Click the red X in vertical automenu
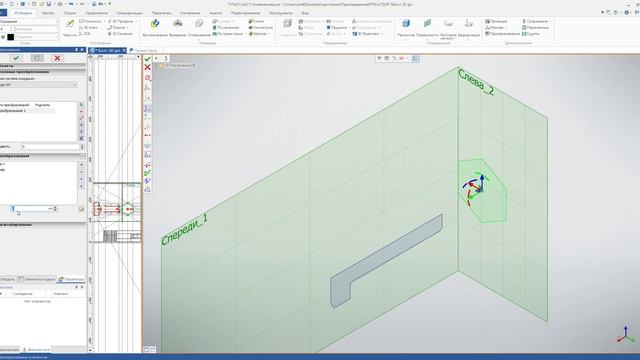The width and height of the screenshot is (640, 360). 147,67
